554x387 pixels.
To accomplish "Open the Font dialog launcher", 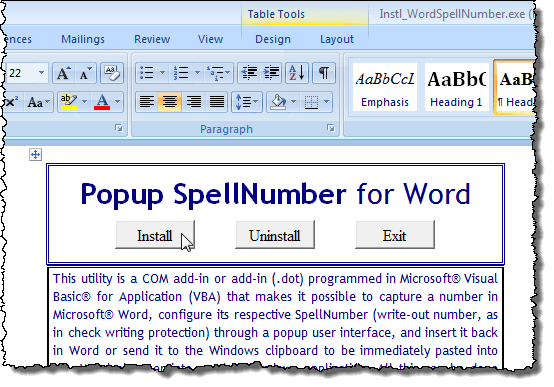I will [x=119, y=128].
